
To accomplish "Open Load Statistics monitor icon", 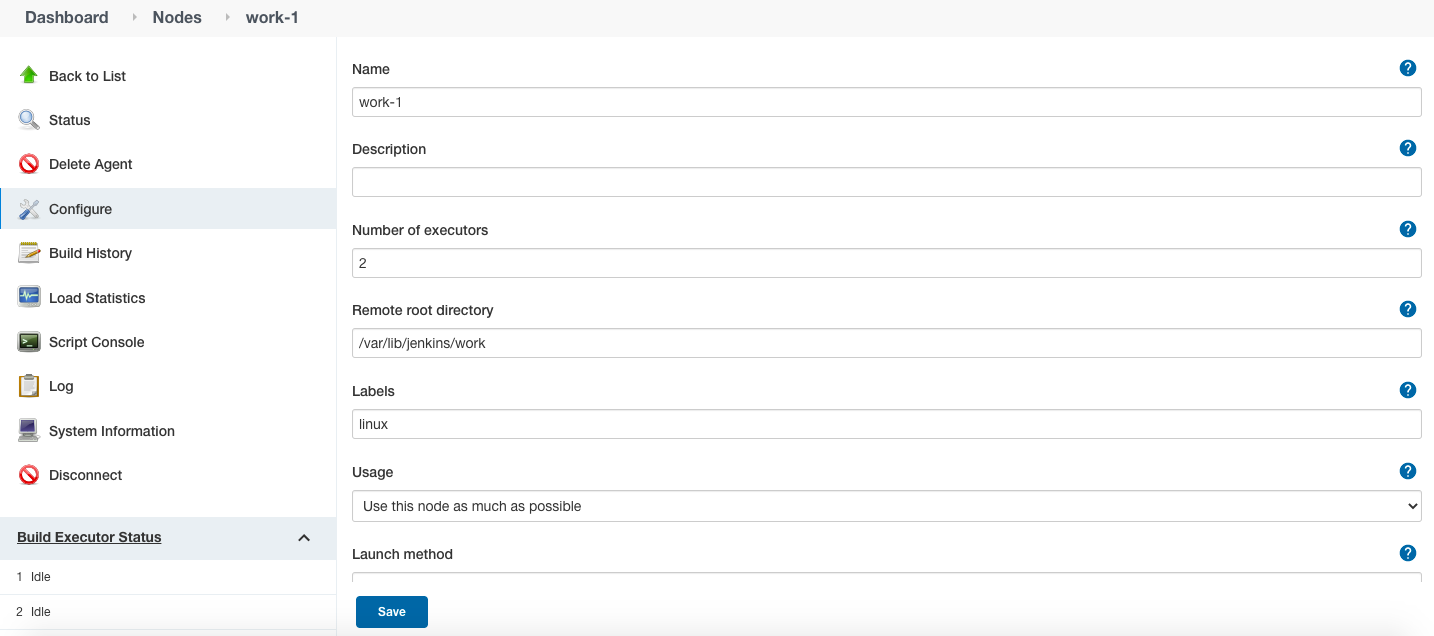I will (x=29, y=297).
